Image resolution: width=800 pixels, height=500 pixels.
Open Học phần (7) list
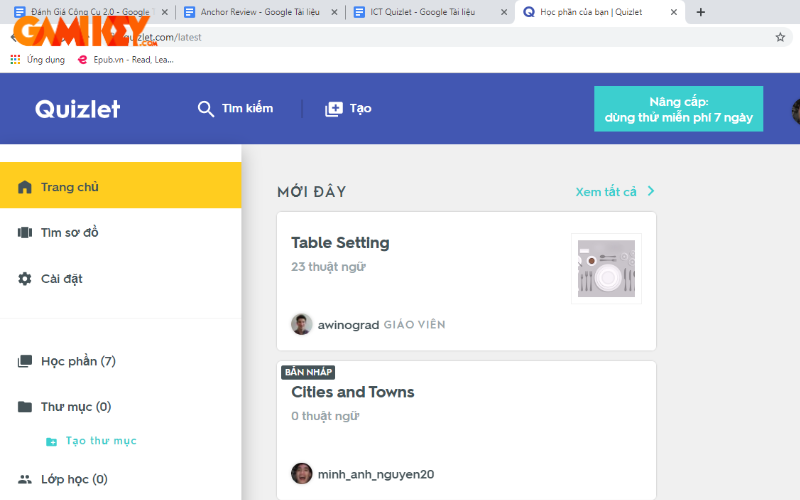pos(78,361)
